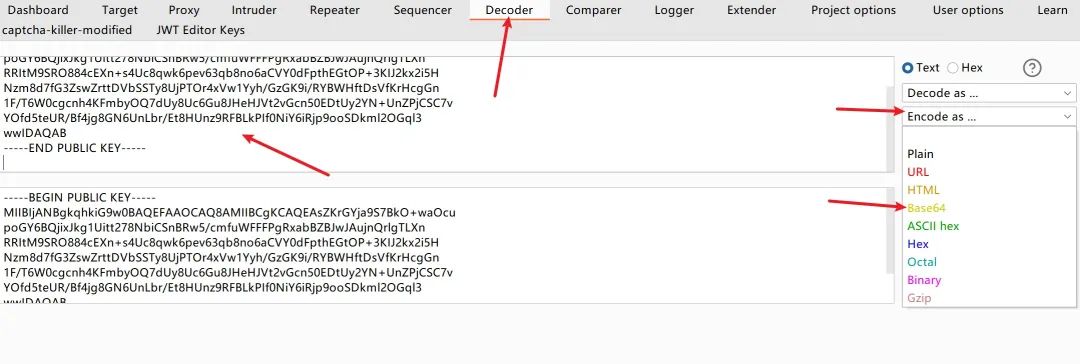The height and width of the screenshot is (364, 1080).
Task: Open the Proxy tab
Action: tap(184, 10)
